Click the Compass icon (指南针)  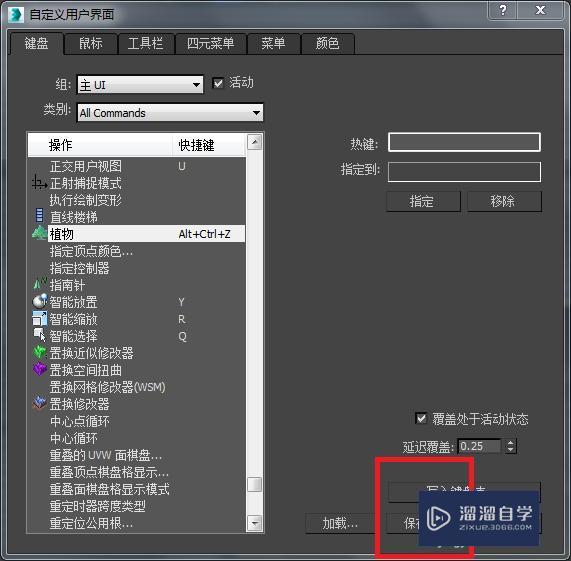pos(40,284)
